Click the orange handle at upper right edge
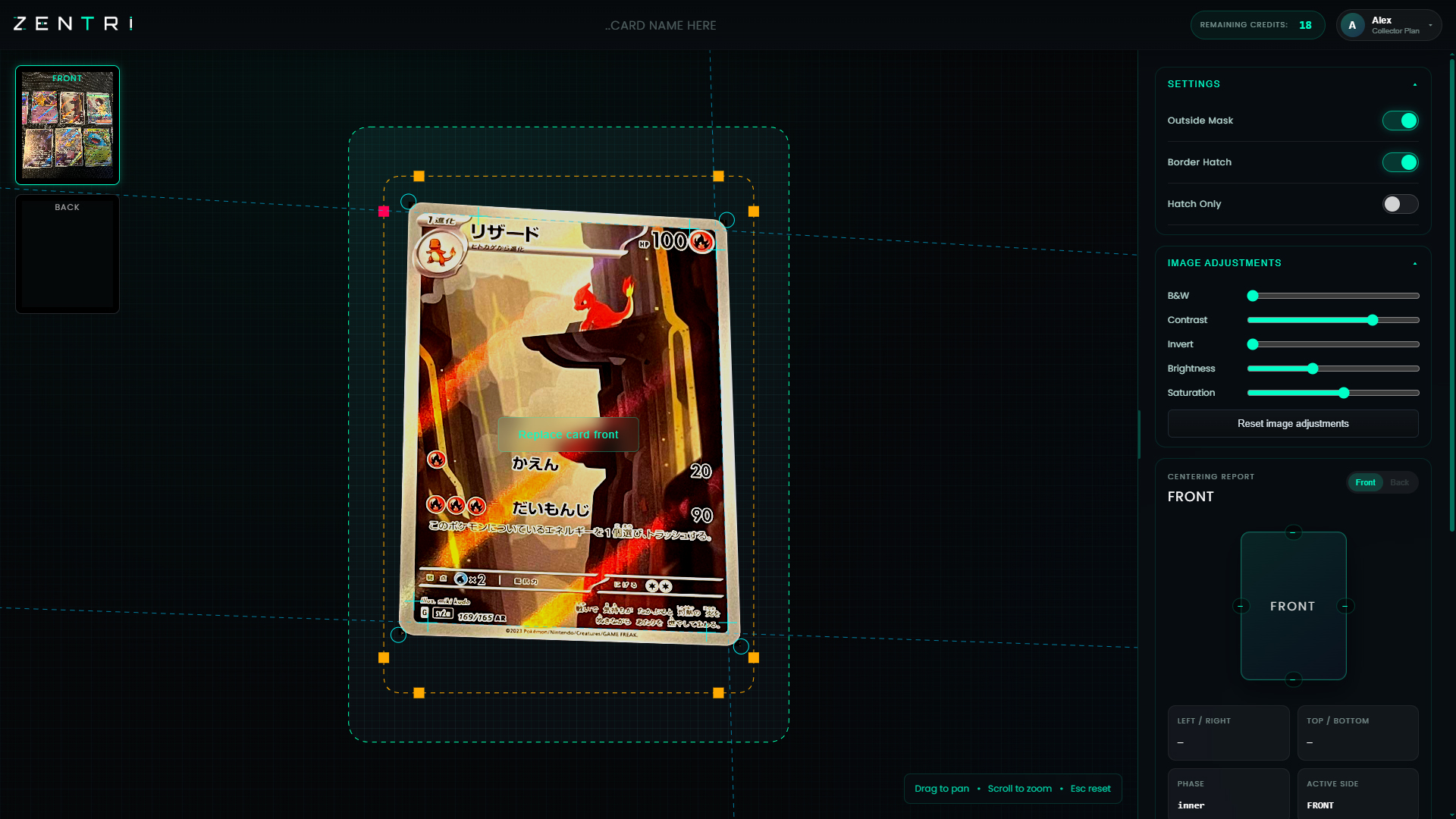Screen dimensions: 1456x819 tap(753, 212)
